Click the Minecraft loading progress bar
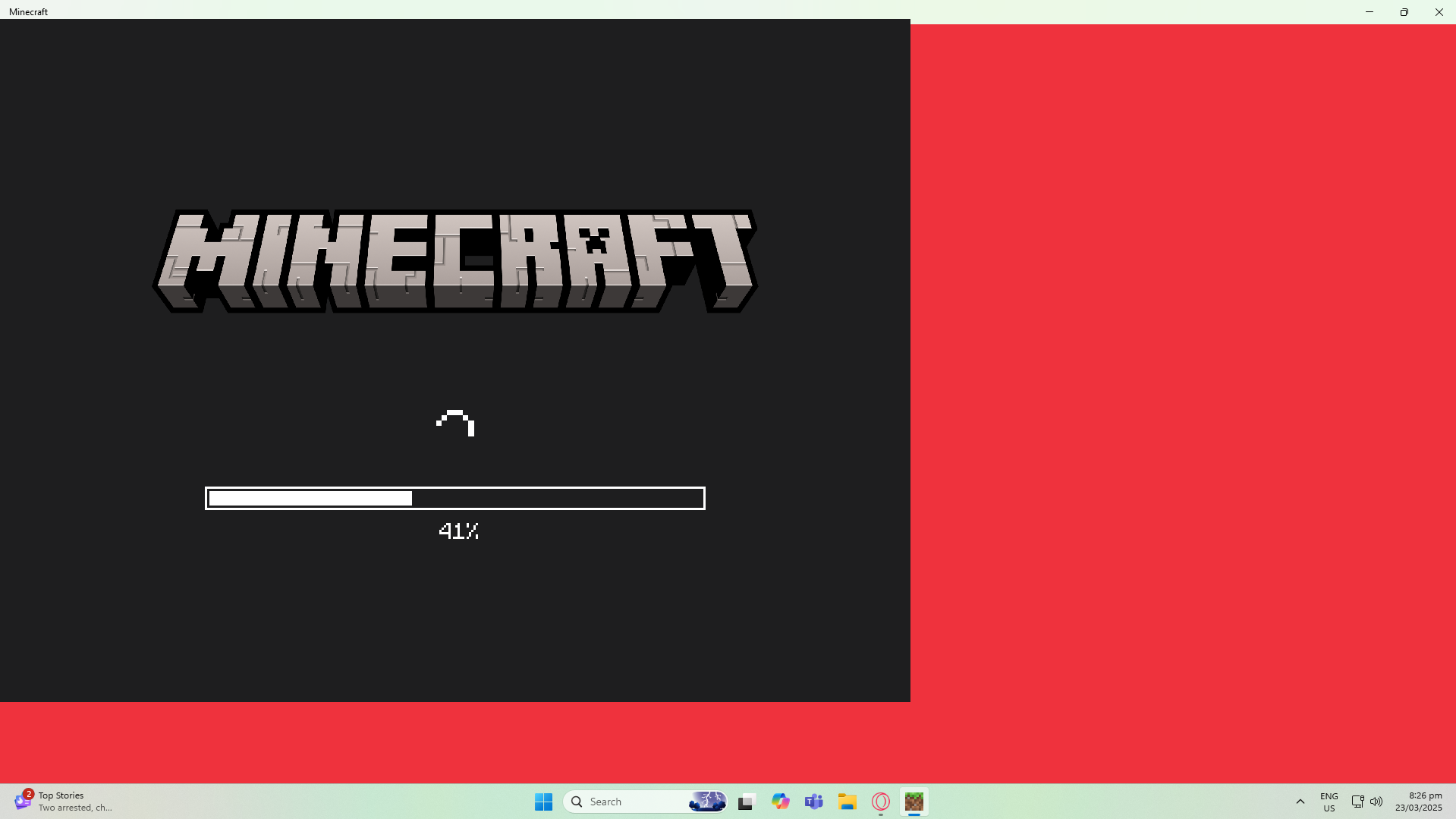 click(x=454, y=498)
